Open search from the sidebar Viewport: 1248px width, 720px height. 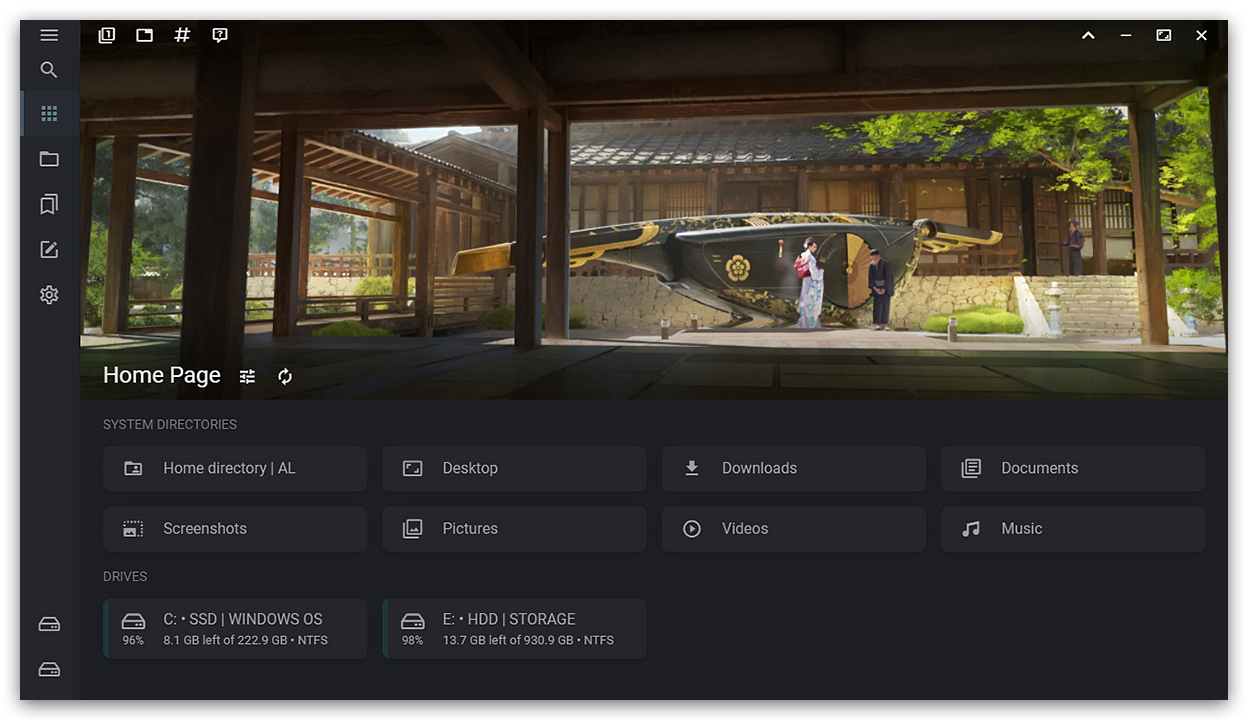[49, 70]
